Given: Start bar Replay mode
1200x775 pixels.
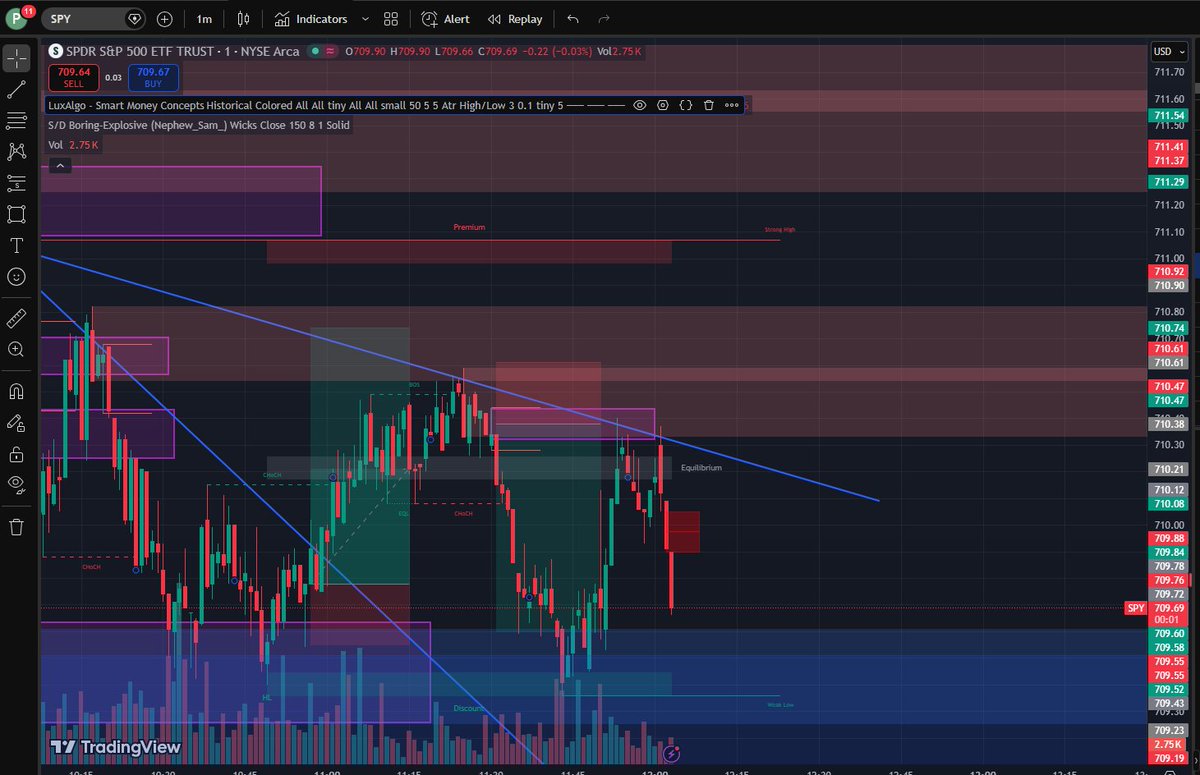Looking at the screenshot, I should [515, 19].
